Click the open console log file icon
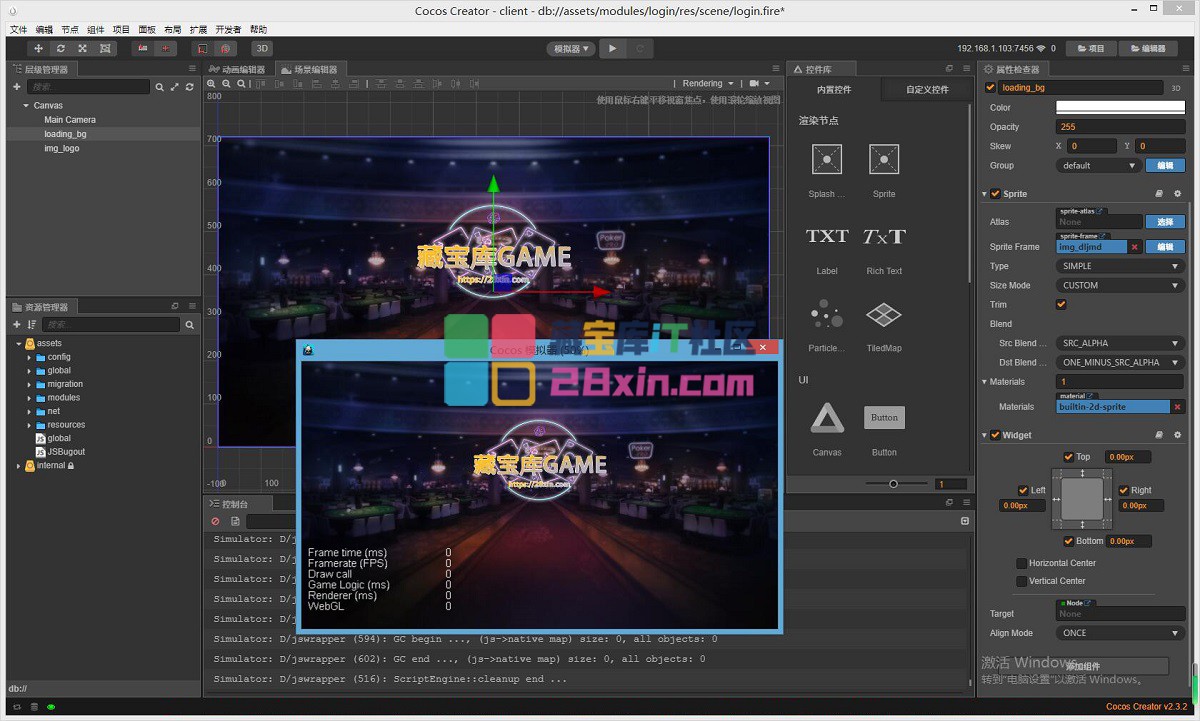Viewport: 1200px width, 721px height. point(235,521)
